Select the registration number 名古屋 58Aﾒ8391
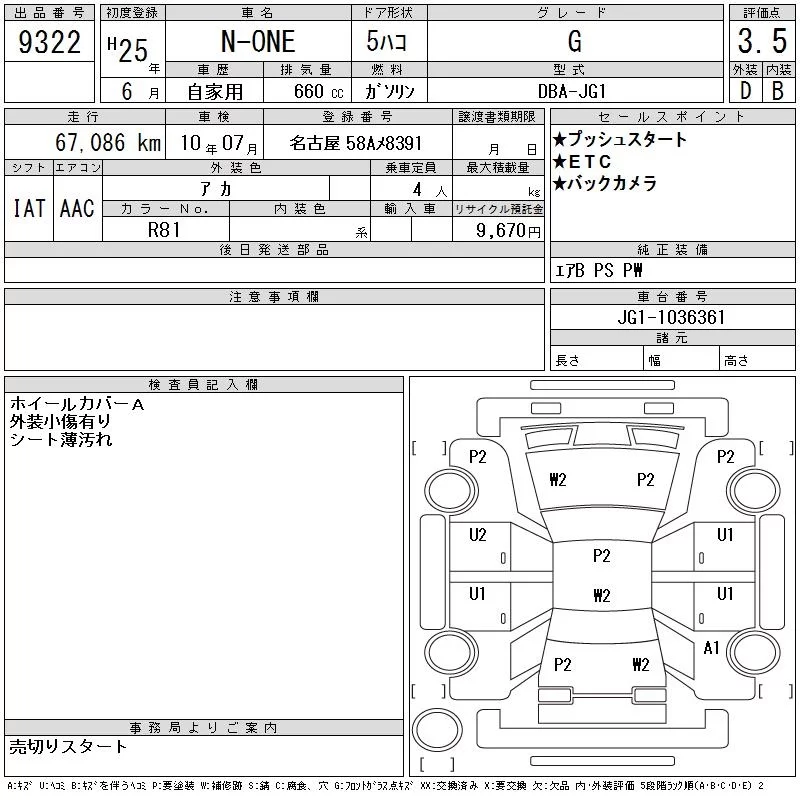This screenshot has width=800, height=800. coord(356,143)
